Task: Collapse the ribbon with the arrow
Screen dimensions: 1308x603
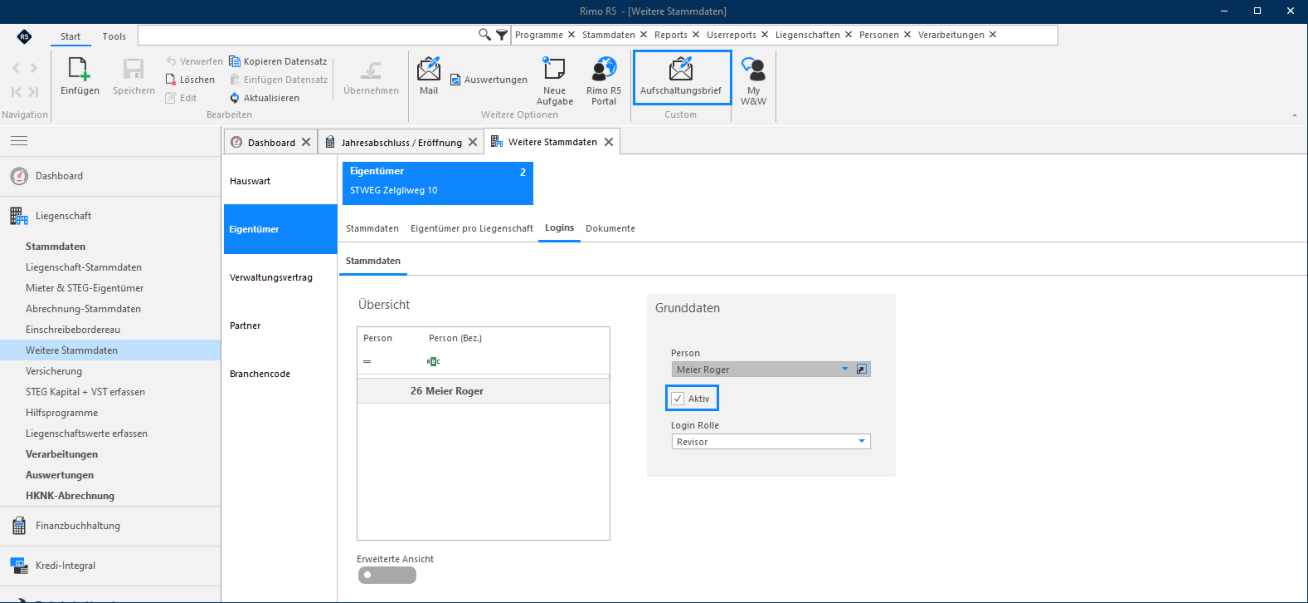Action: coord(1296,115)
